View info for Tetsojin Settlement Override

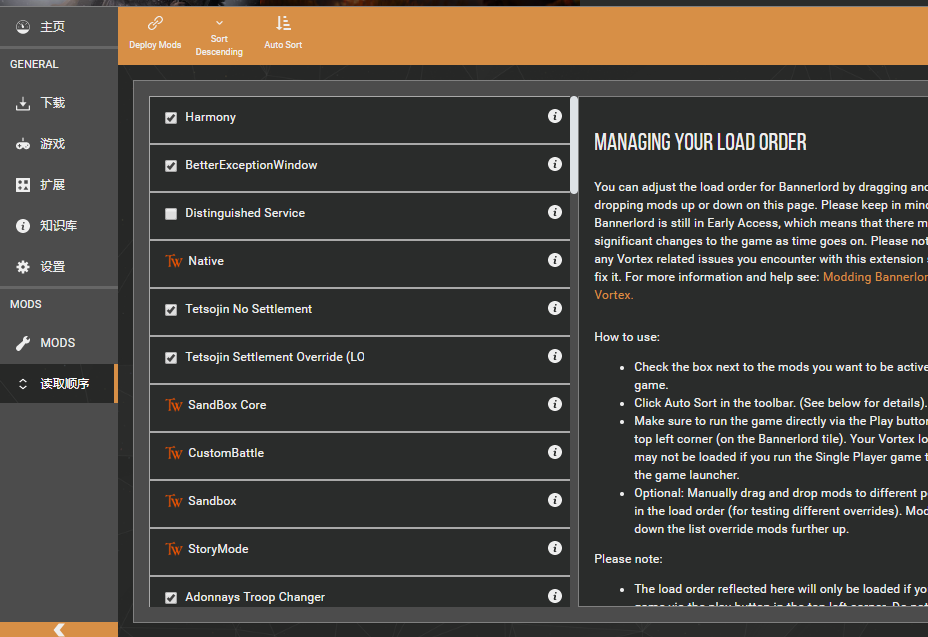tap(555, 356)
